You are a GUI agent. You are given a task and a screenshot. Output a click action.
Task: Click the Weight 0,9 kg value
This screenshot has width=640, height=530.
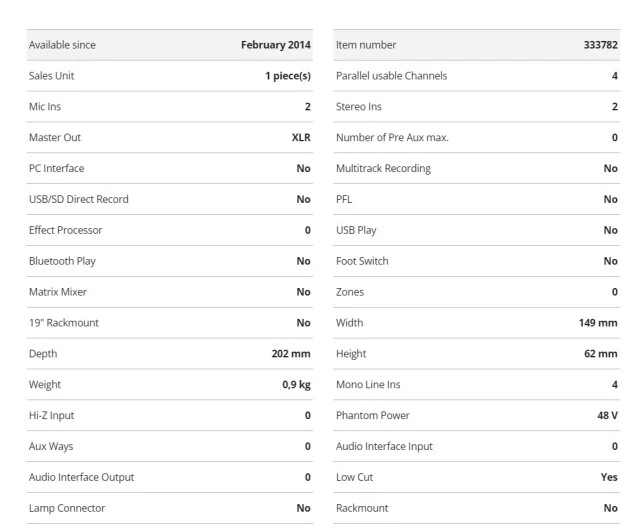click(x=296, y=385)
